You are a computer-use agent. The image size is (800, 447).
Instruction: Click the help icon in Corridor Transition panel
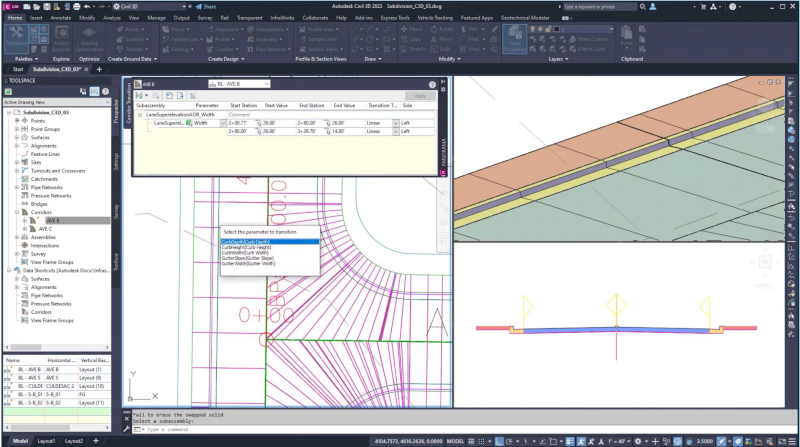(432, 84)
